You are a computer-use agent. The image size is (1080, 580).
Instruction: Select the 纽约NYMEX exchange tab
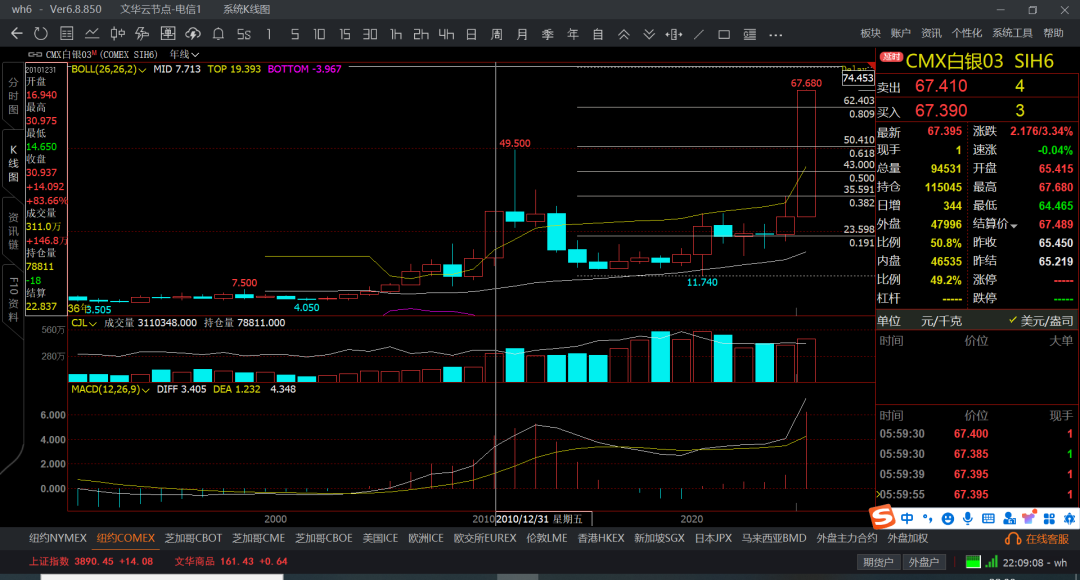pos(58,538)
